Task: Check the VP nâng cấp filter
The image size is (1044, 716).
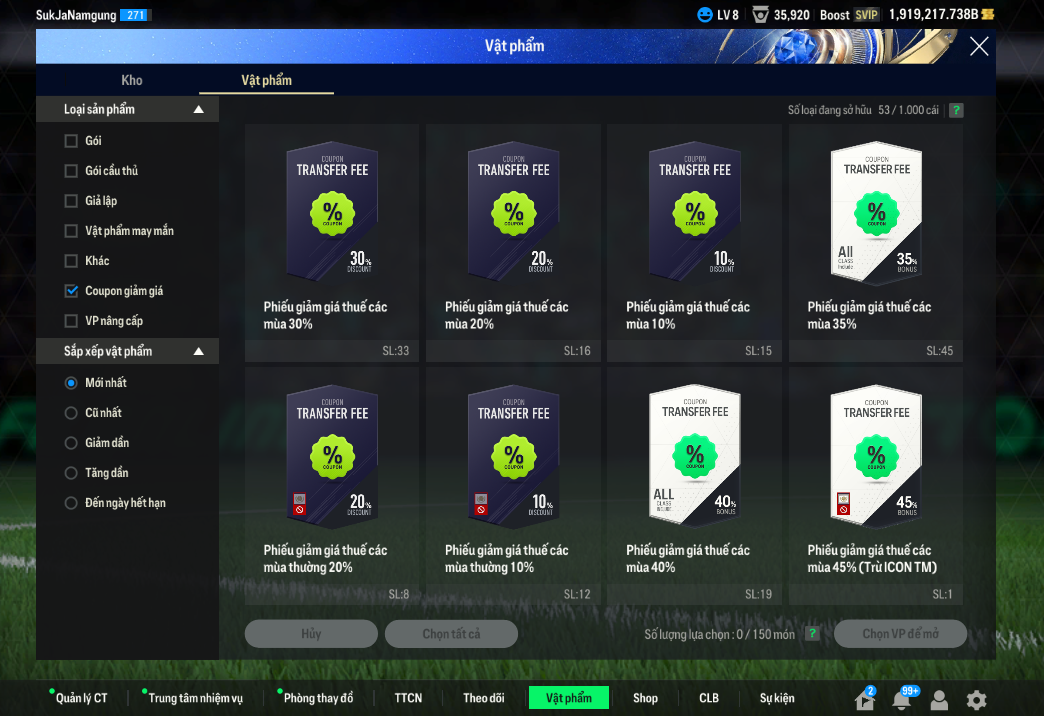Action: click(x=71, y=321)
